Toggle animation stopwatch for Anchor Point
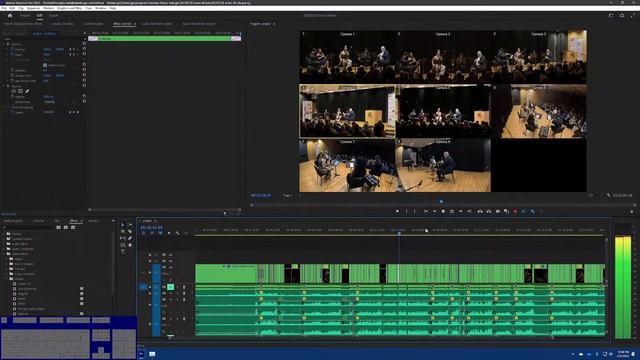This screenshot has height=360, width=640. coord(12,76)
